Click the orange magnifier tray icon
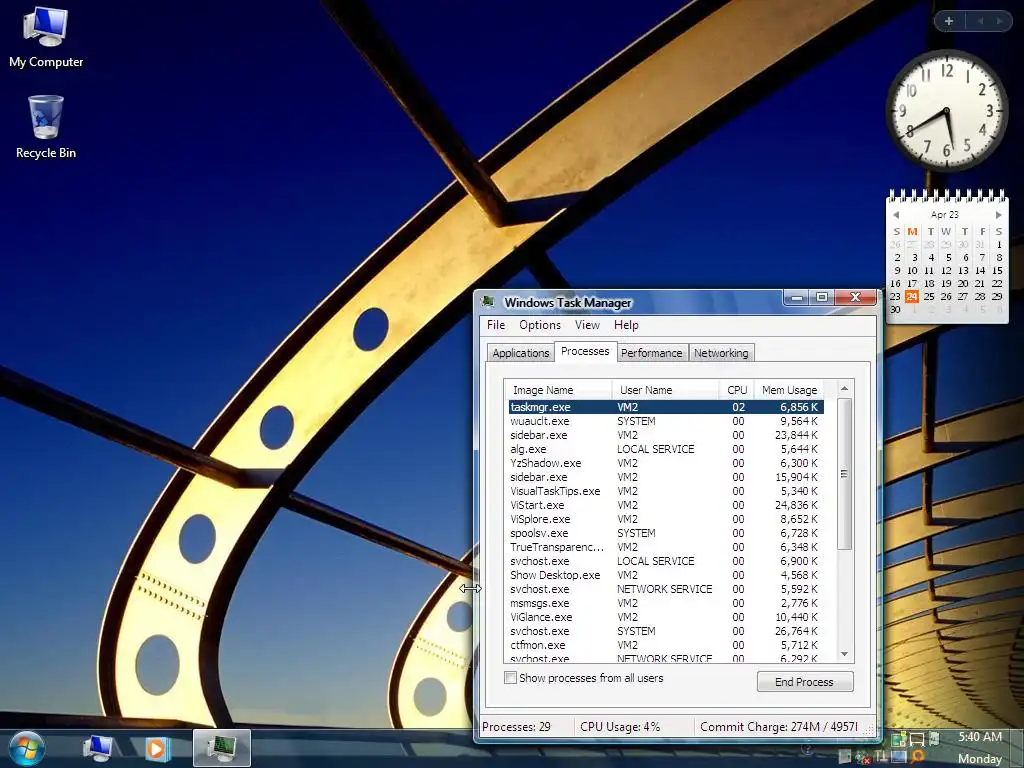The width and height of the screenshot is (1024, 768). 918,756
